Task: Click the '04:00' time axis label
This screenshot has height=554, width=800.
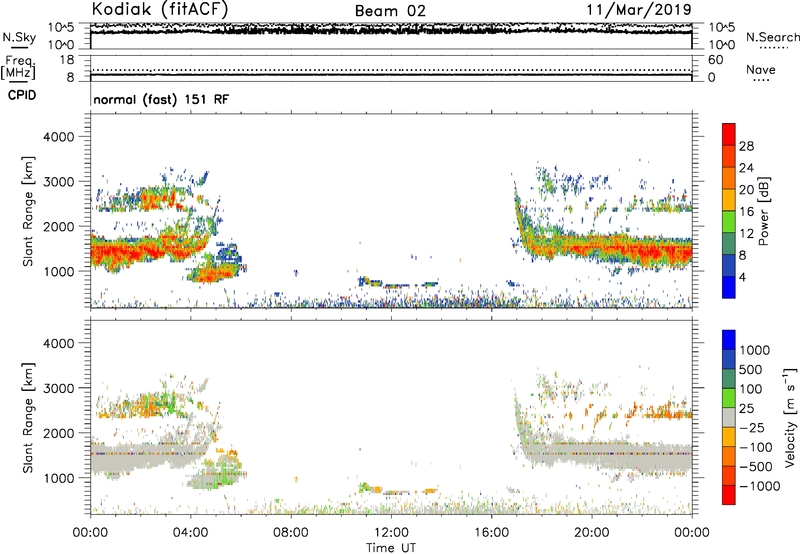Action: pyautogui.click(x=190, y=533)
